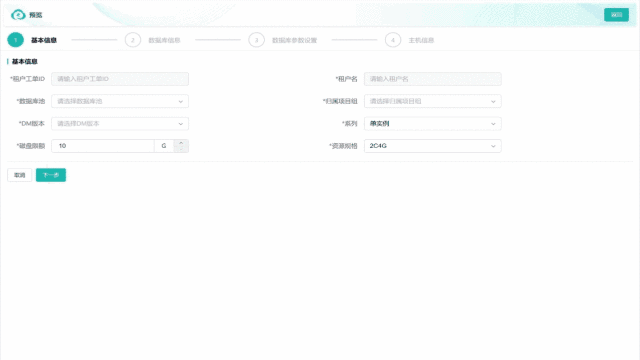Open the 资源规格 dropdown showing 2C4G
Screen dimensions: 640x360
[x=433, y=146]
